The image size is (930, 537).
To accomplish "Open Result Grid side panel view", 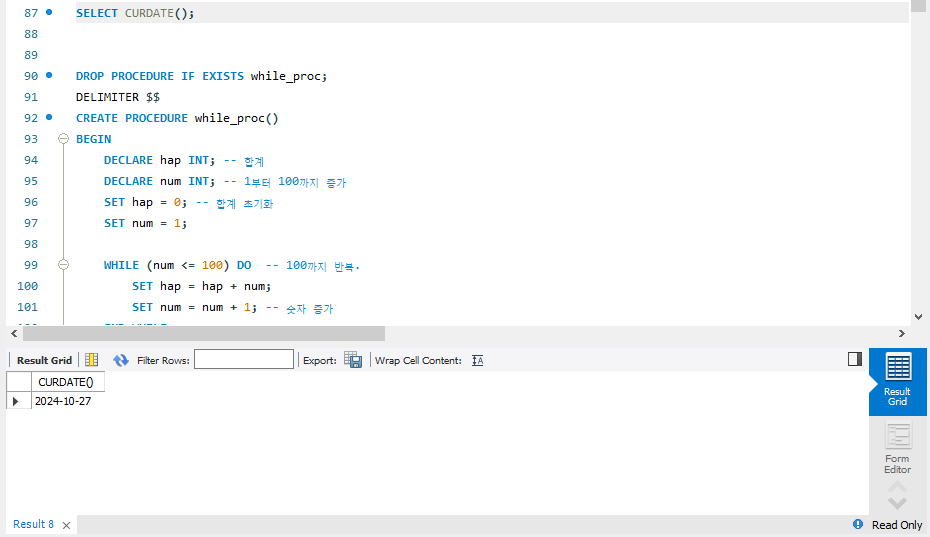I will pos(897,382).
